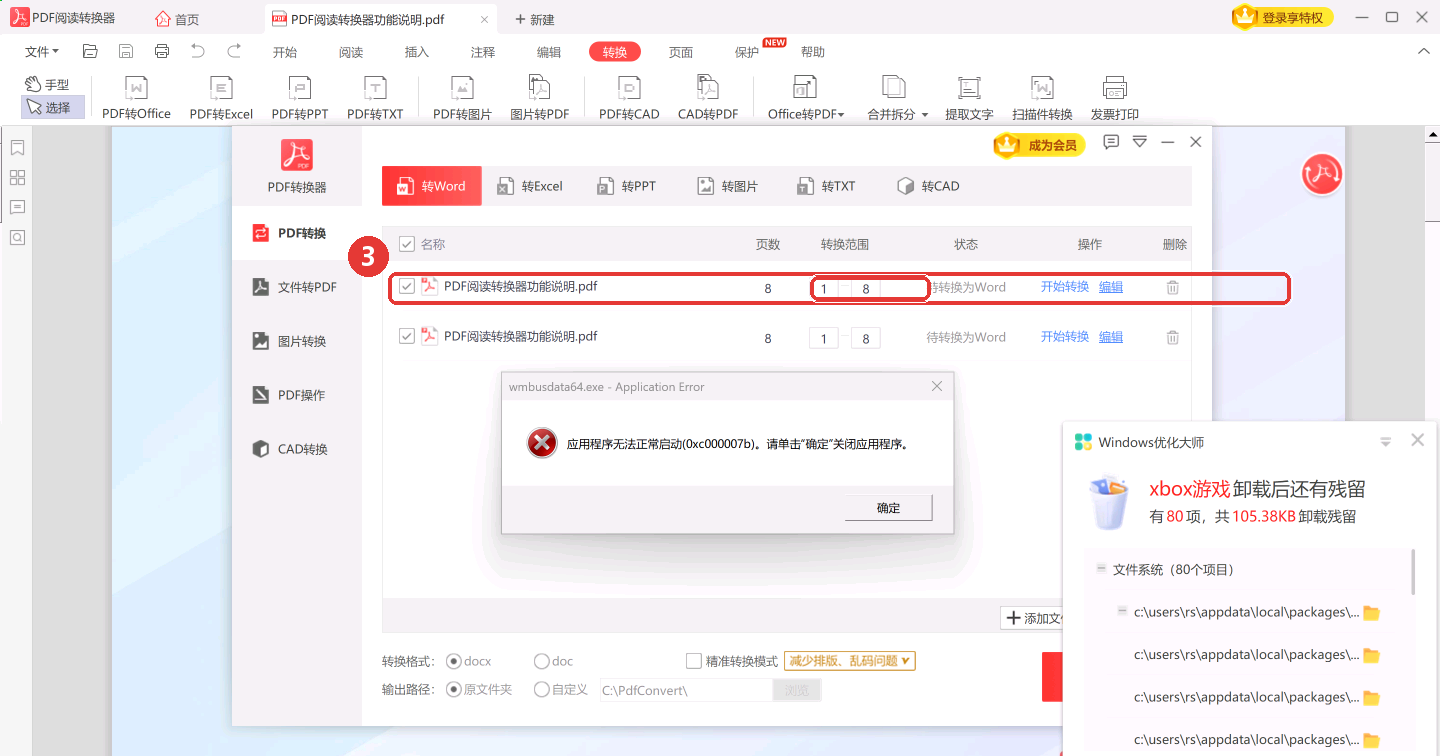Click the end page field of second PDF row
This screenshot has height=756, width=1440.
(866, 338)
